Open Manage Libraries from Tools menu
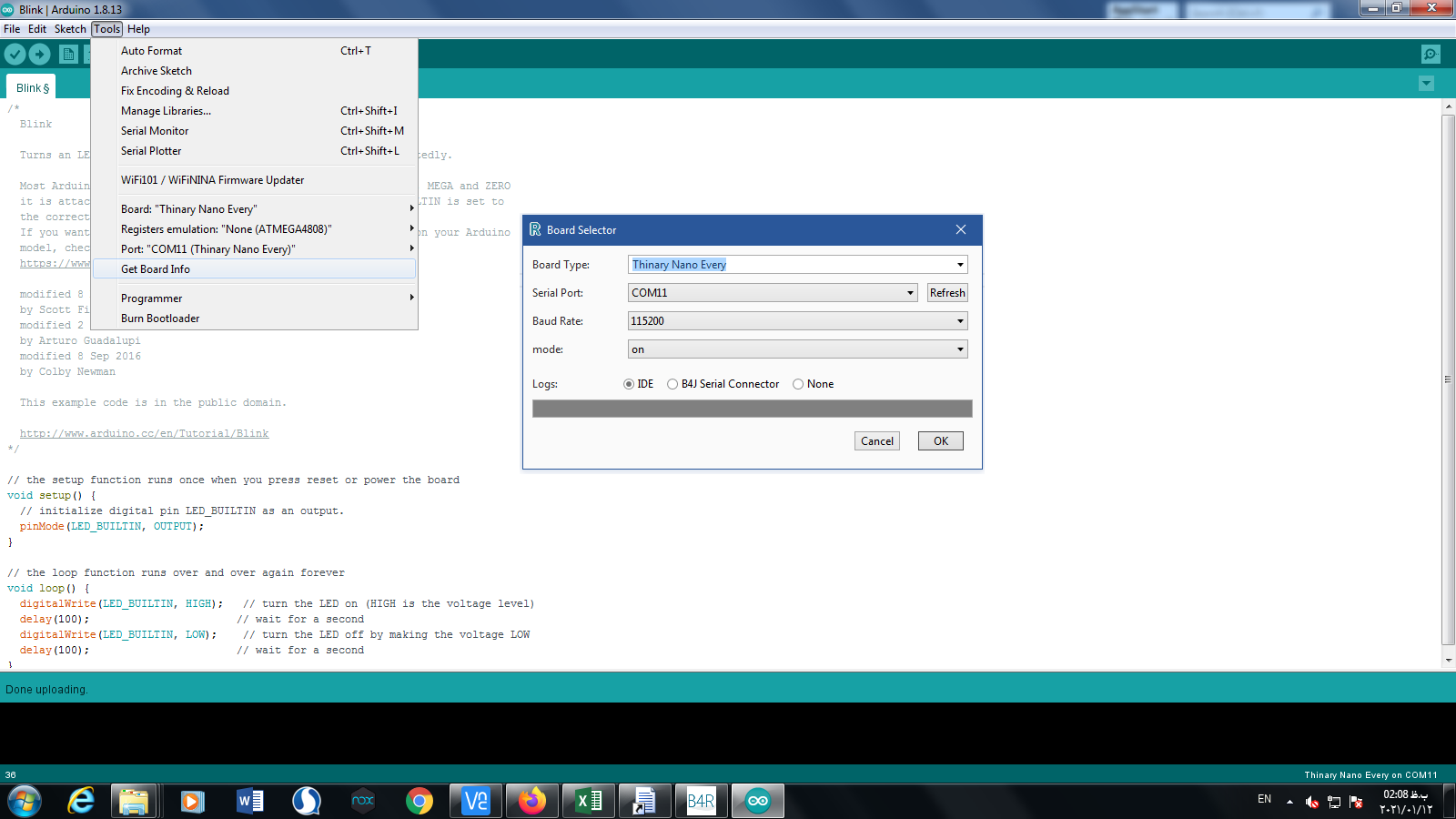 255,111
